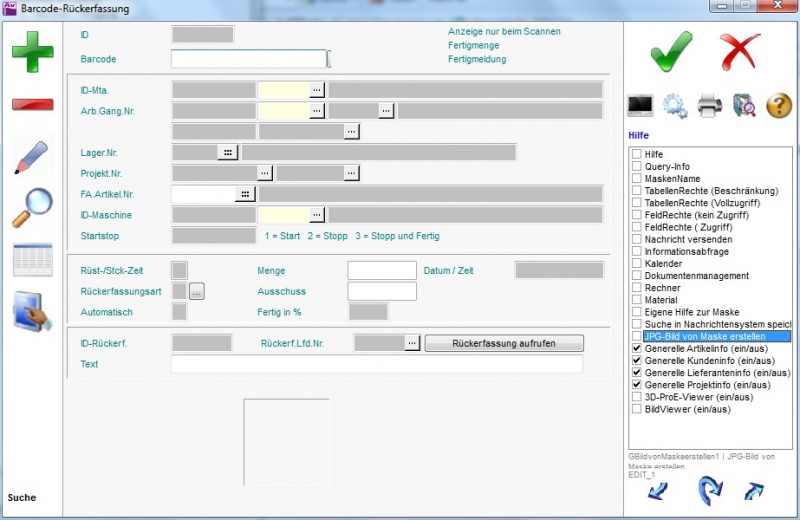Click the yellow question mark help icon

(x=778, y=105)
